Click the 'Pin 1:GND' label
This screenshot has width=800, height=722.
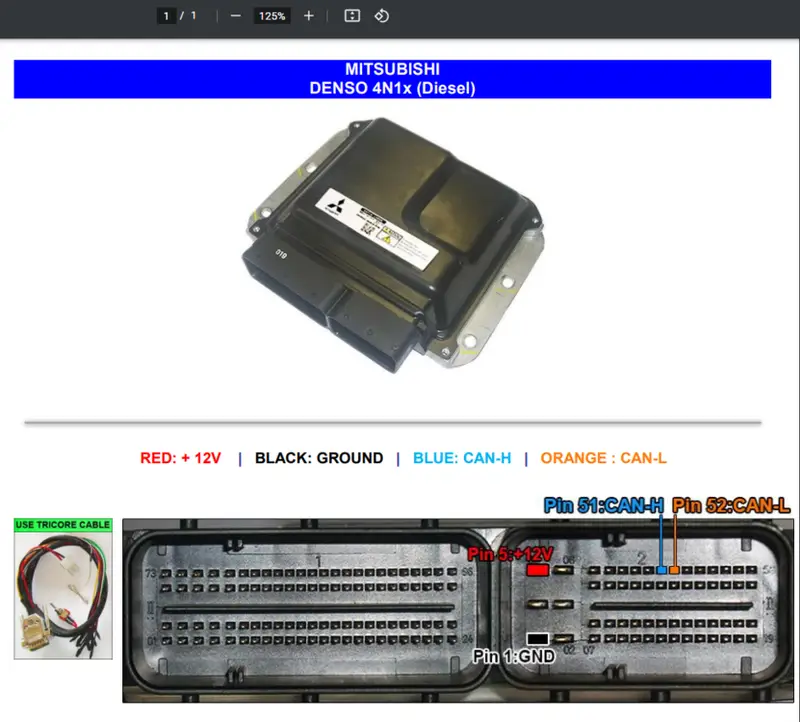tap(514, 656)
